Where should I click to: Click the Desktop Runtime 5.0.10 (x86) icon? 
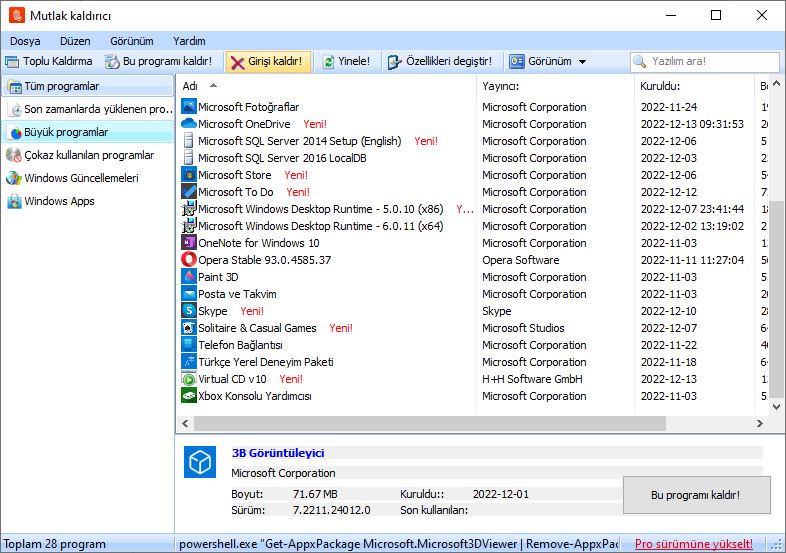tap(188, 209)
